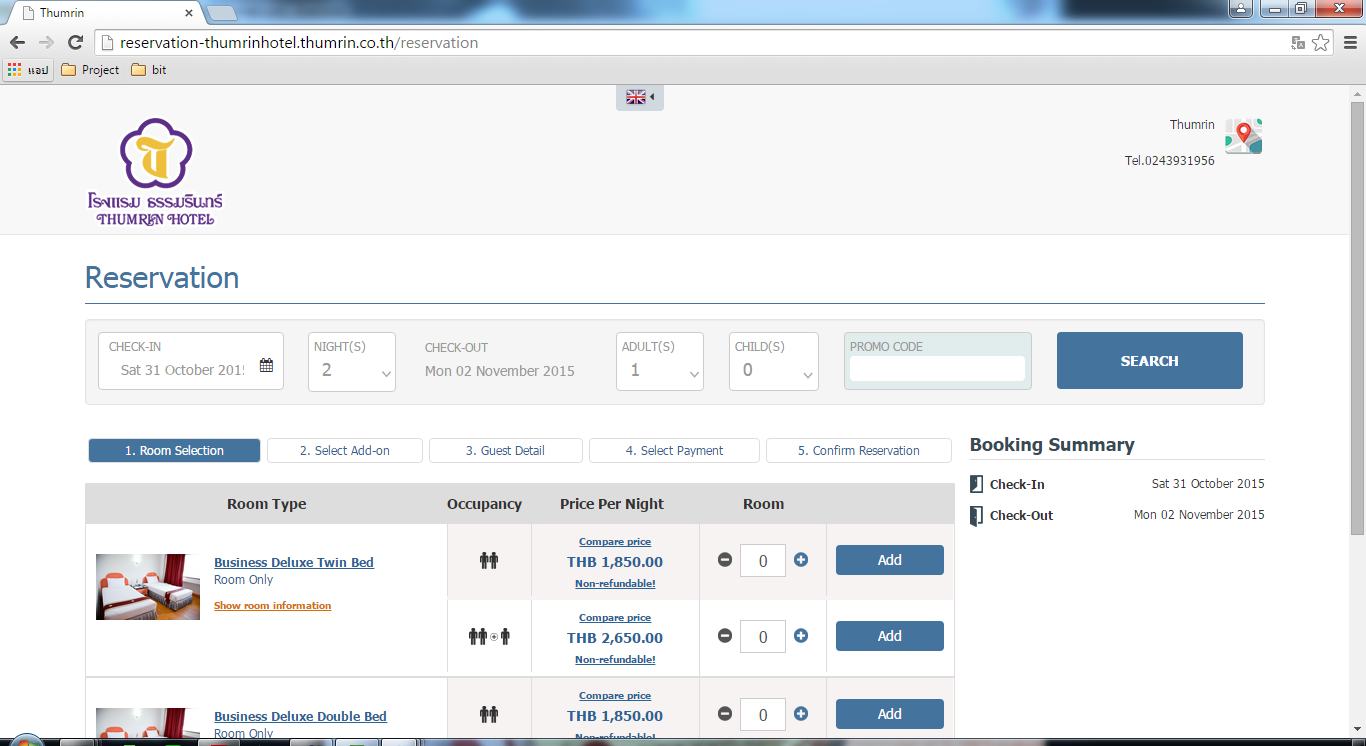Click the browser forward arrow
The image size is (1366, 746).
(x=46, y=43)
